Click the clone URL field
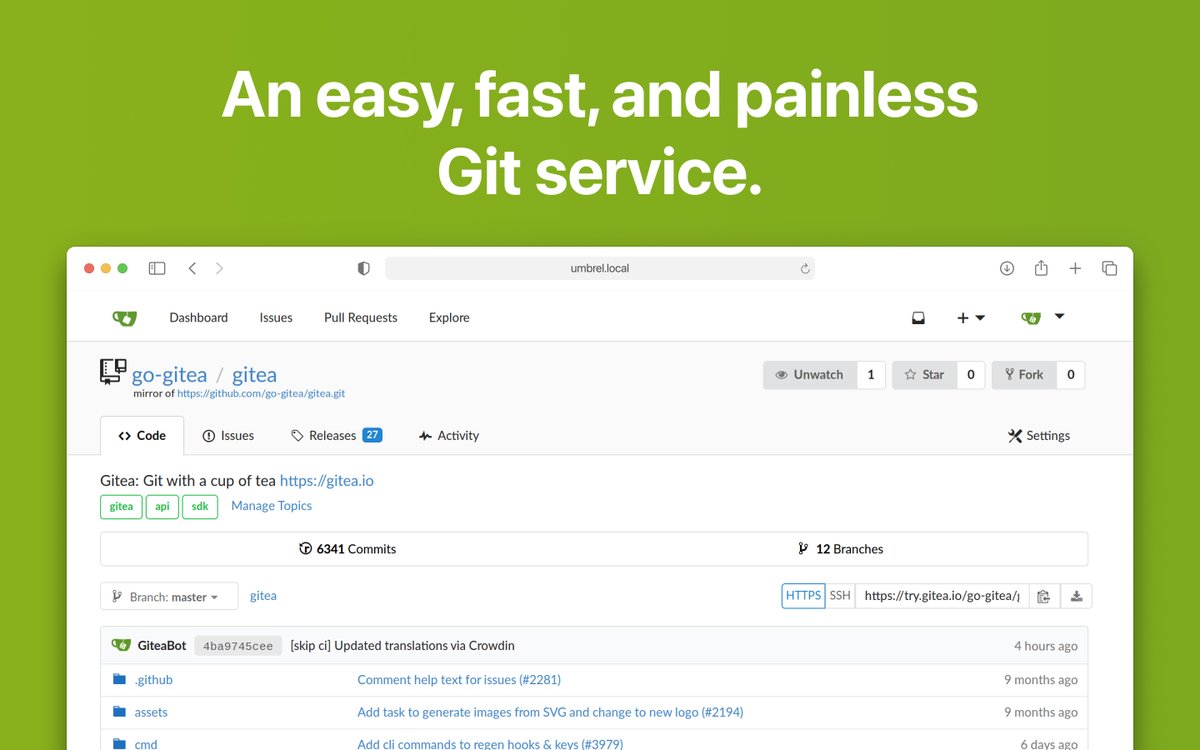 click(x=941, y=596)
